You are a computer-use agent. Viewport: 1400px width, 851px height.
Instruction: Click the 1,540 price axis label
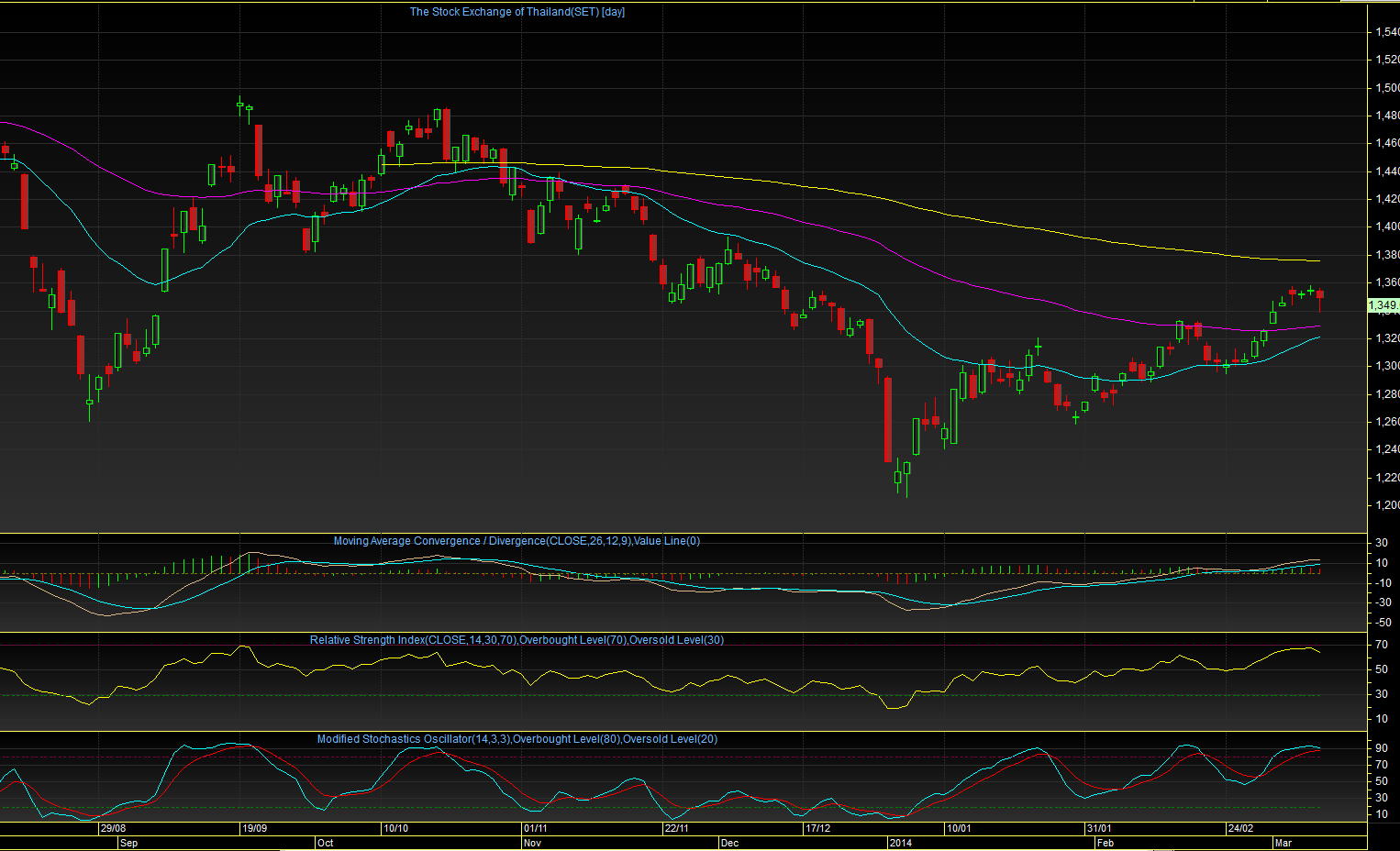point(1386,32)
